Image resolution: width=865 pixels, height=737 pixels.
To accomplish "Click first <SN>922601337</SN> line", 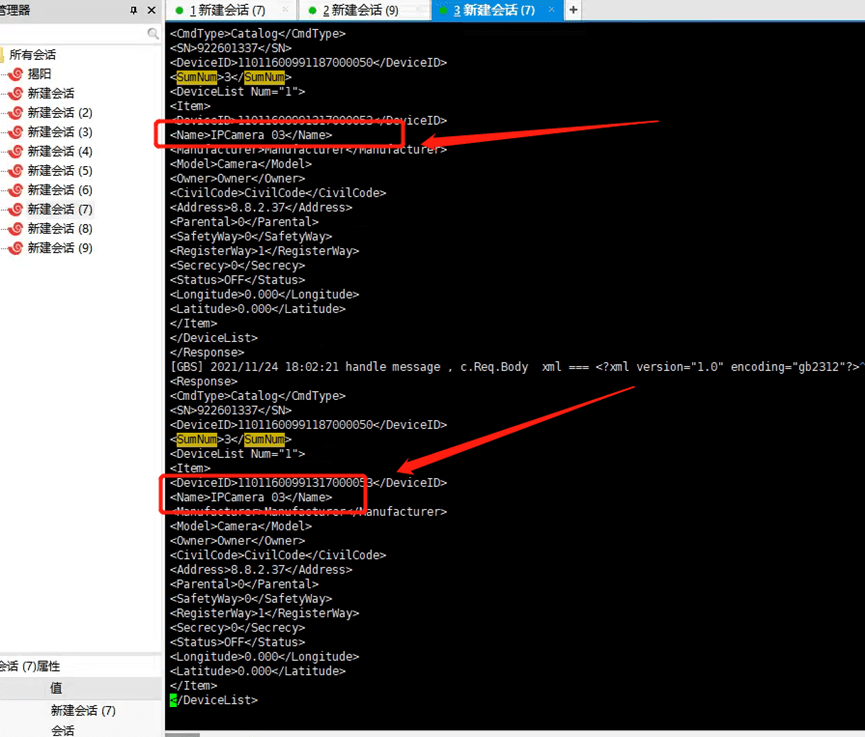I will (231, 48).
